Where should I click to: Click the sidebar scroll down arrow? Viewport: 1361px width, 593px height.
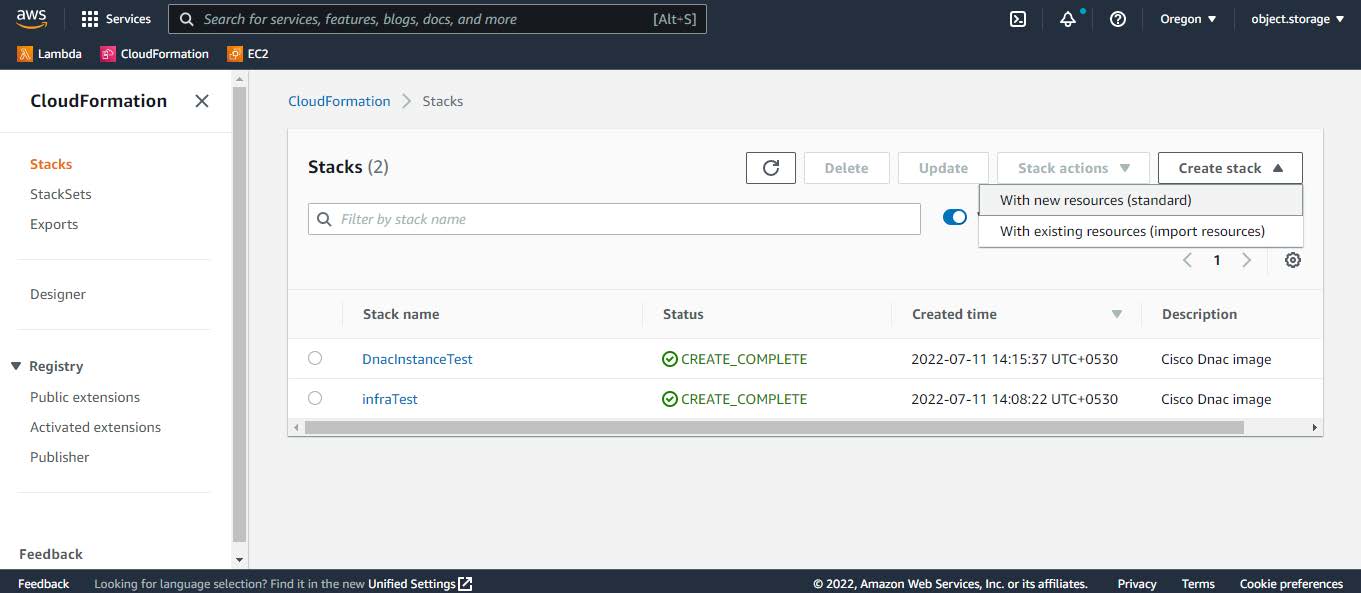tap(239, 560)
